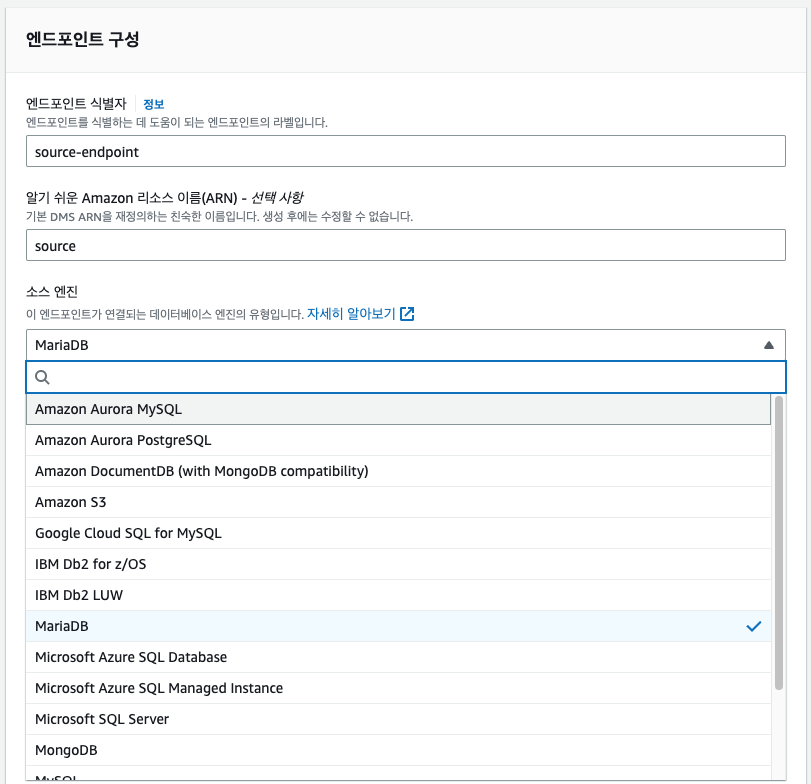
Task: Select Microsoft SQL Server option
Action: point(398,719)
